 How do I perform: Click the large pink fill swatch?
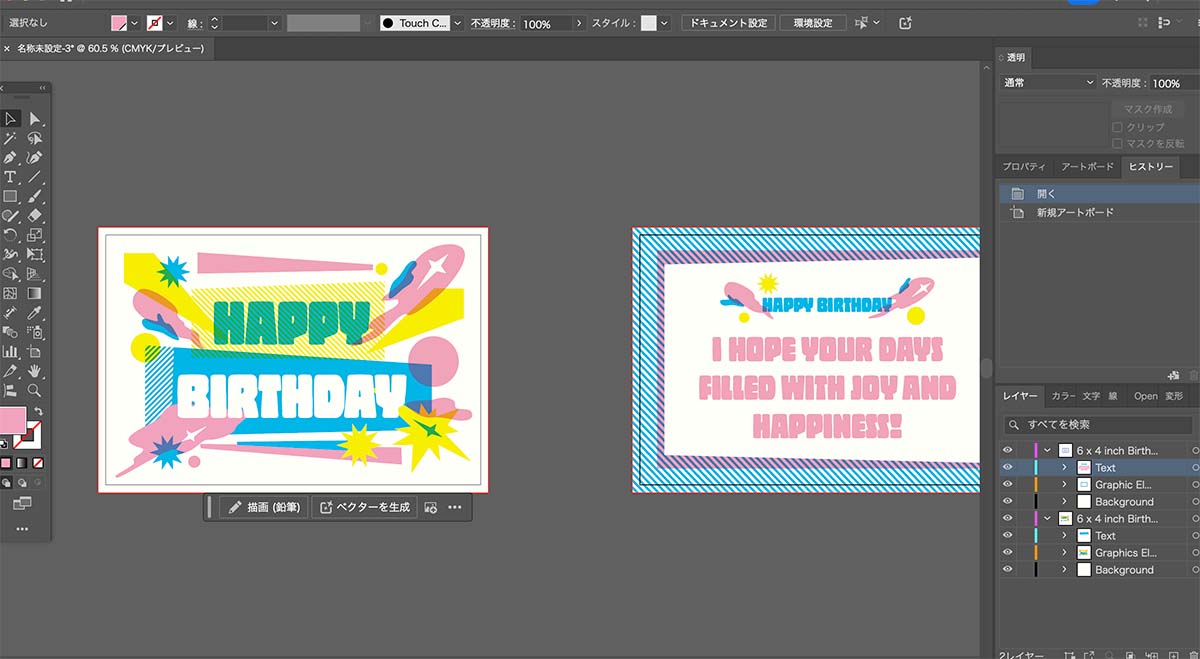click(x=13, y=420)
